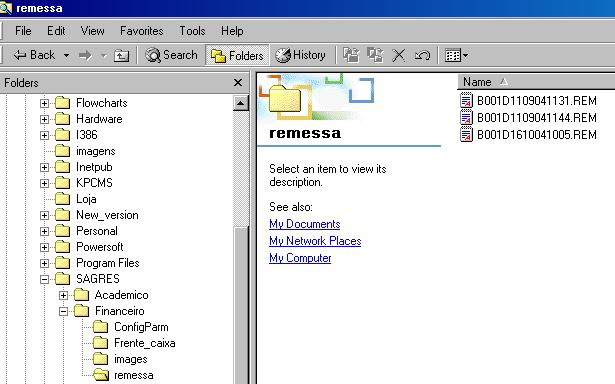Click file icon of B001D1610041005.REM

pyautogui.click(x=466, y=135)
